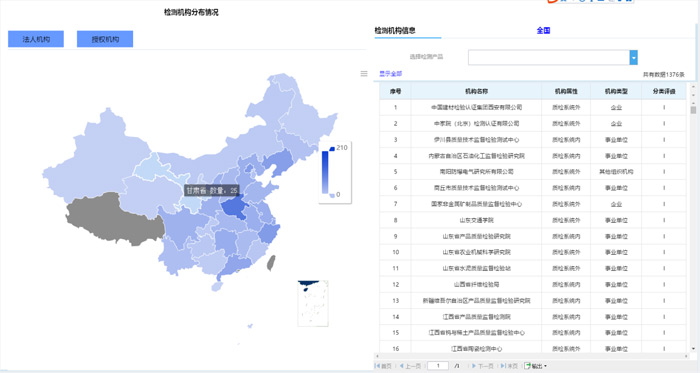Expand the export (输出) dropdown caret
The height and width of the screenshot is (373, 700).
tap(545, 366)
